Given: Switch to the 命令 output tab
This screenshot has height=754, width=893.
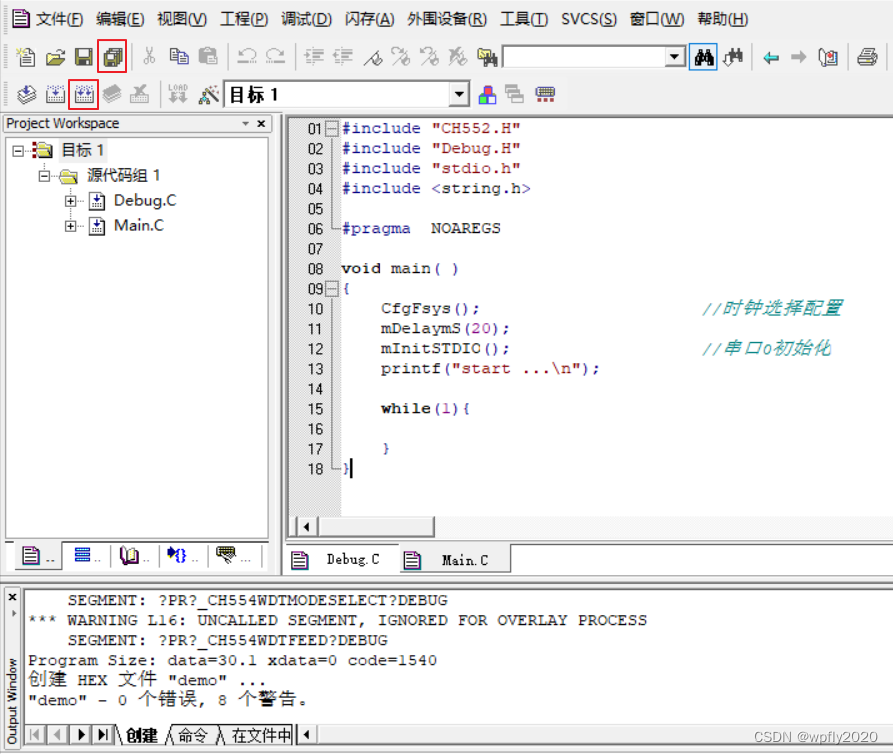Looking at the screenshot, I should [x=193, y=735].
